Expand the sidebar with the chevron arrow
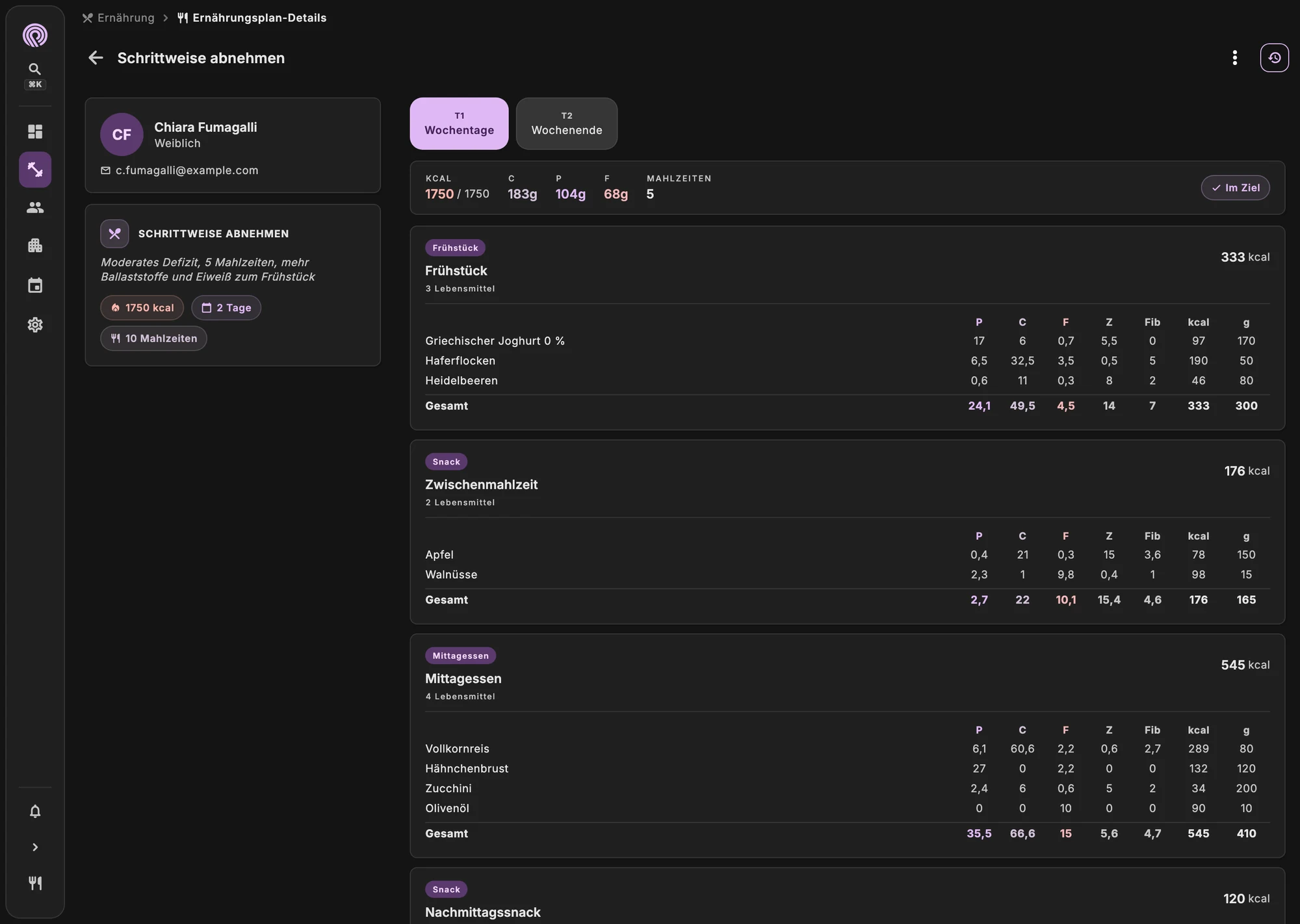The width and height of the screenshot is (1300, 924). pyautogui.click(x=35, y=847)
